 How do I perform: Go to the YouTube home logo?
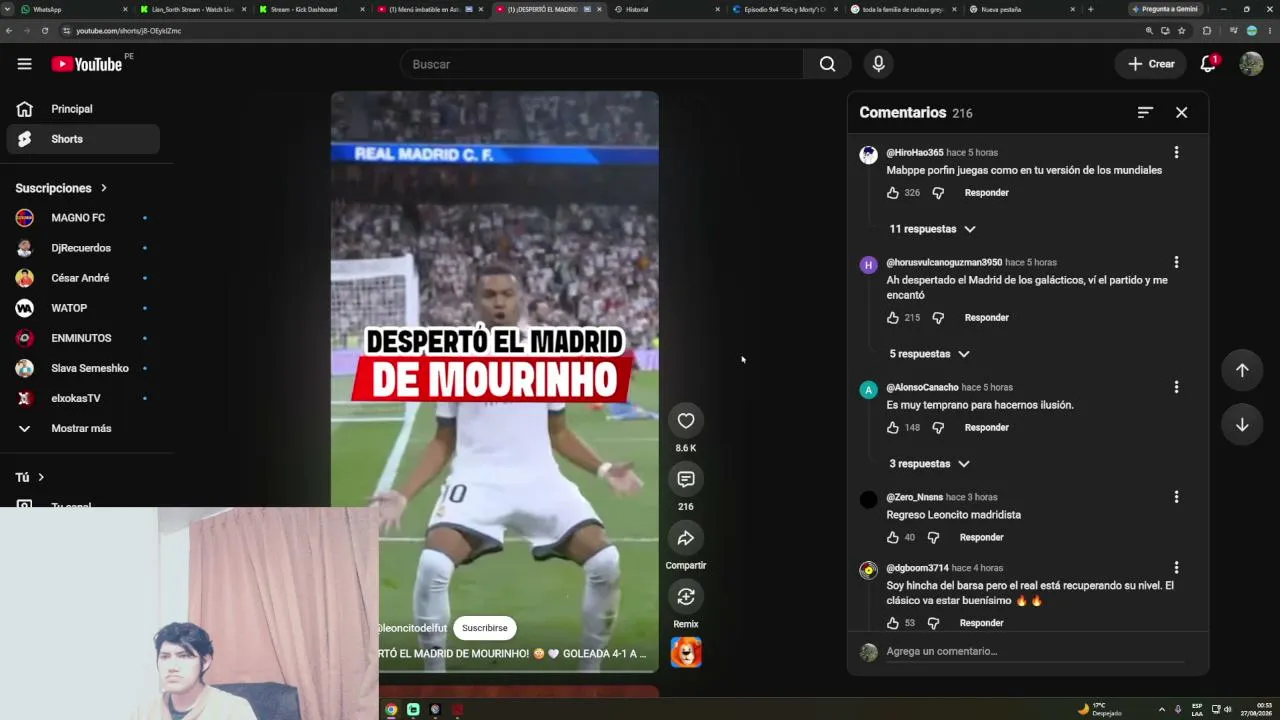click(x=87, y=64)
